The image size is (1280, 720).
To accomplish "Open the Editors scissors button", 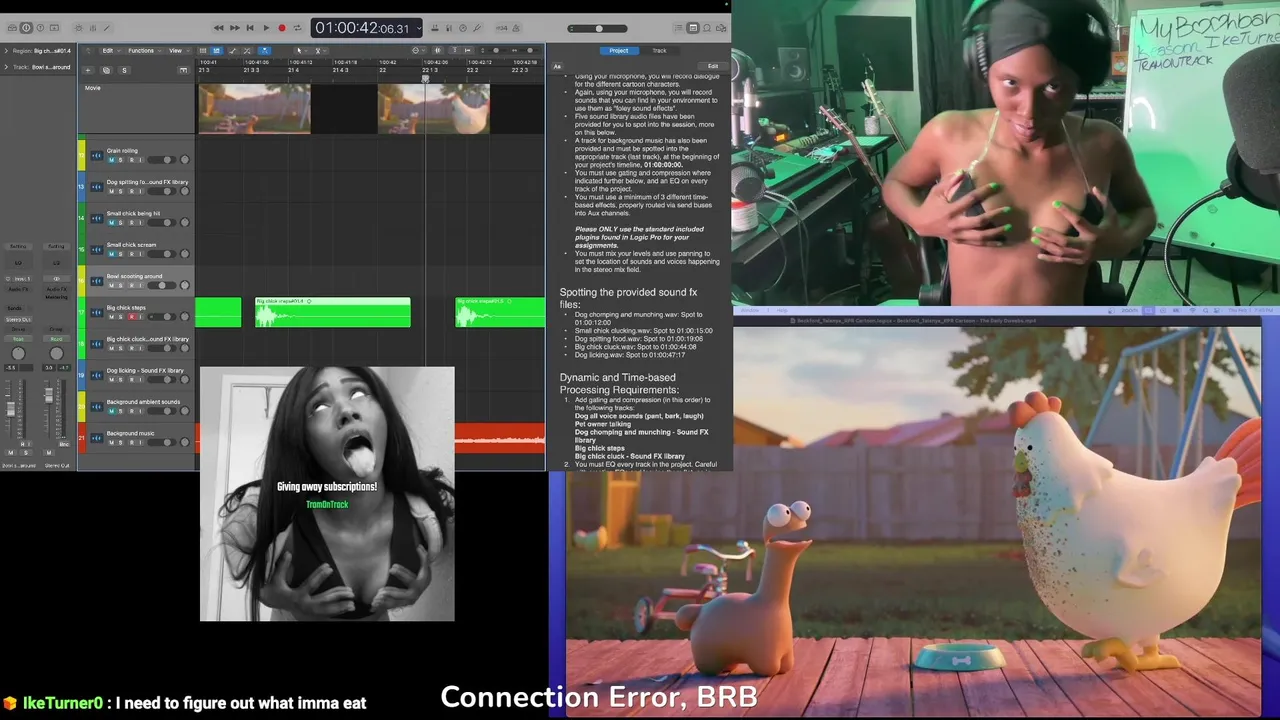I will point(107,28).
